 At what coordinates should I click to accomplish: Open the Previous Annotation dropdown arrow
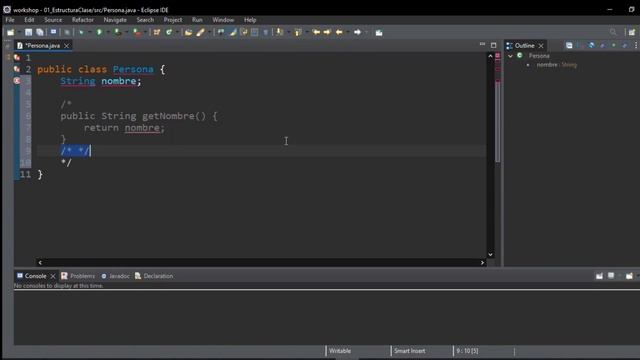tap(307, 32)
